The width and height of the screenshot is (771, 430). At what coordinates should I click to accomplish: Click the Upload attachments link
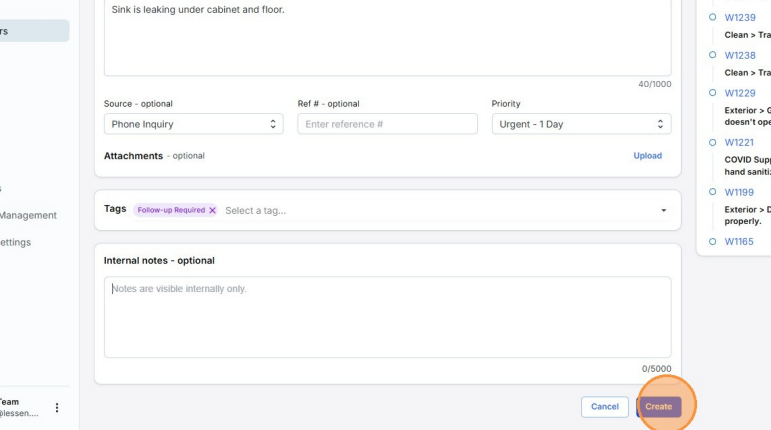click(647, 156)
